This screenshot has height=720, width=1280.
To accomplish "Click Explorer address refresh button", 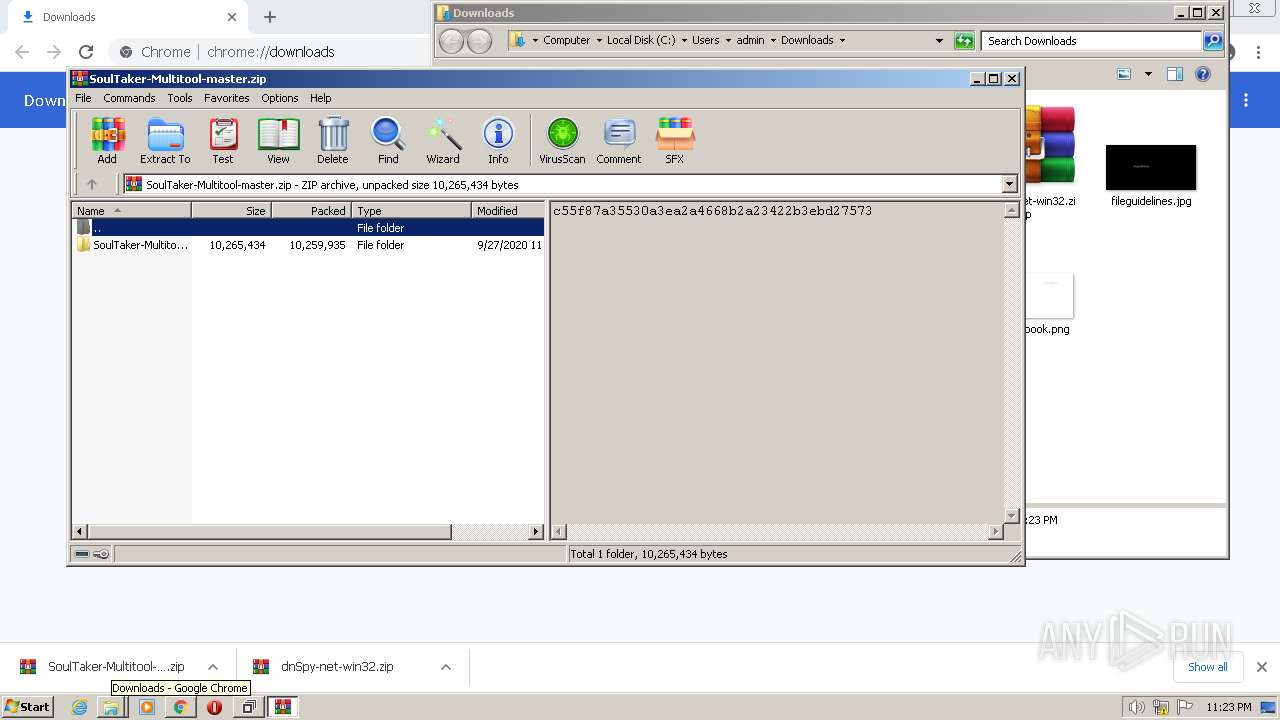I will [x=964, y=41].
